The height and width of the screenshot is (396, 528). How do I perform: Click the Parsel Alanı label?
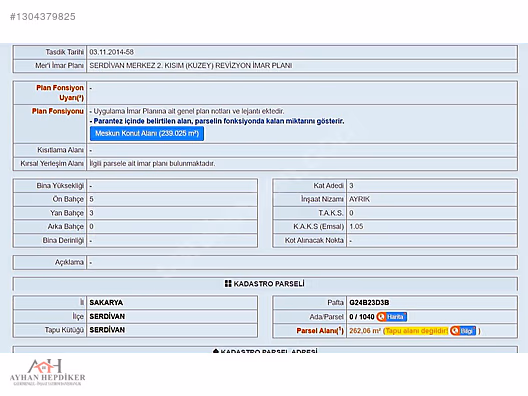pos(320,331)
